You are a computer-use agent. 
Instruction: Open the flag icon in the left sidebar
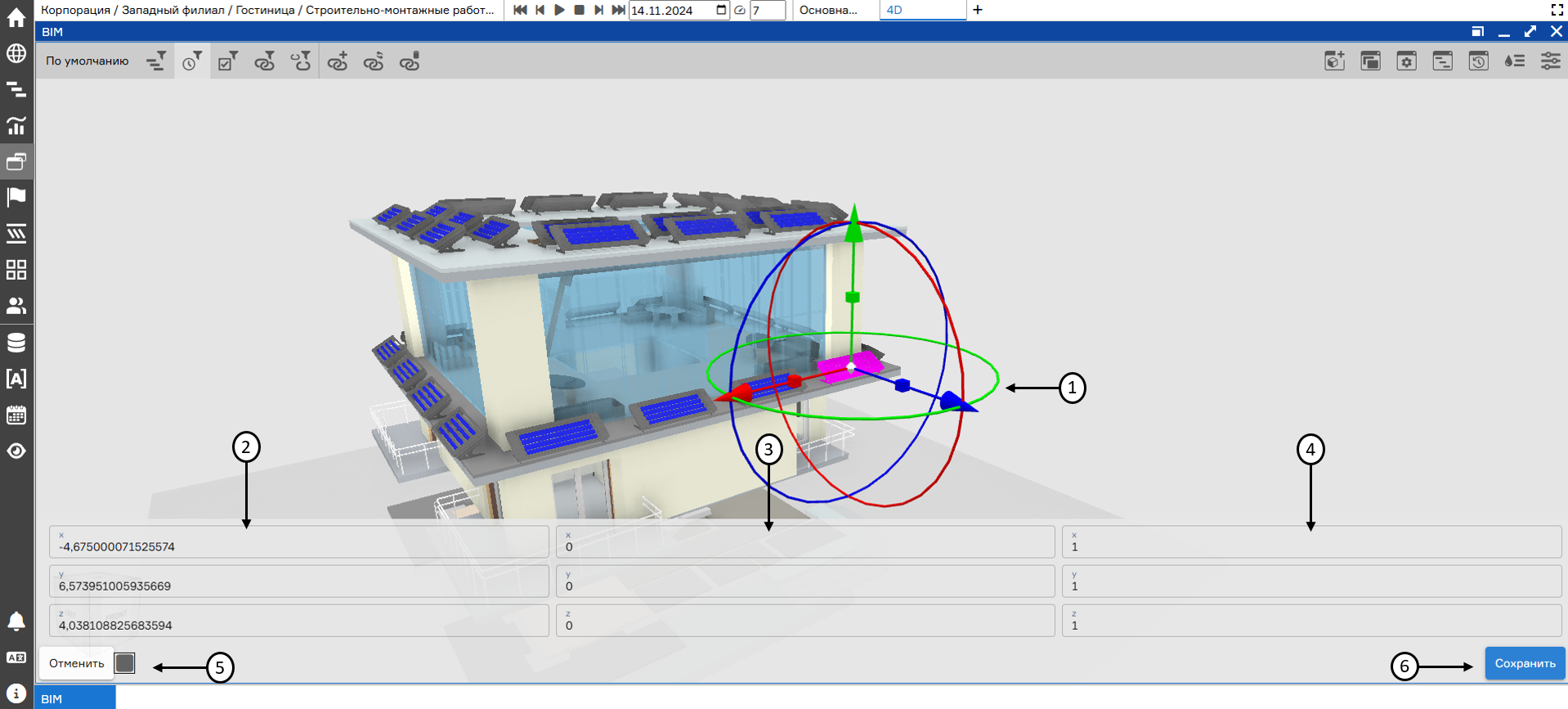(x=16, y=197)
